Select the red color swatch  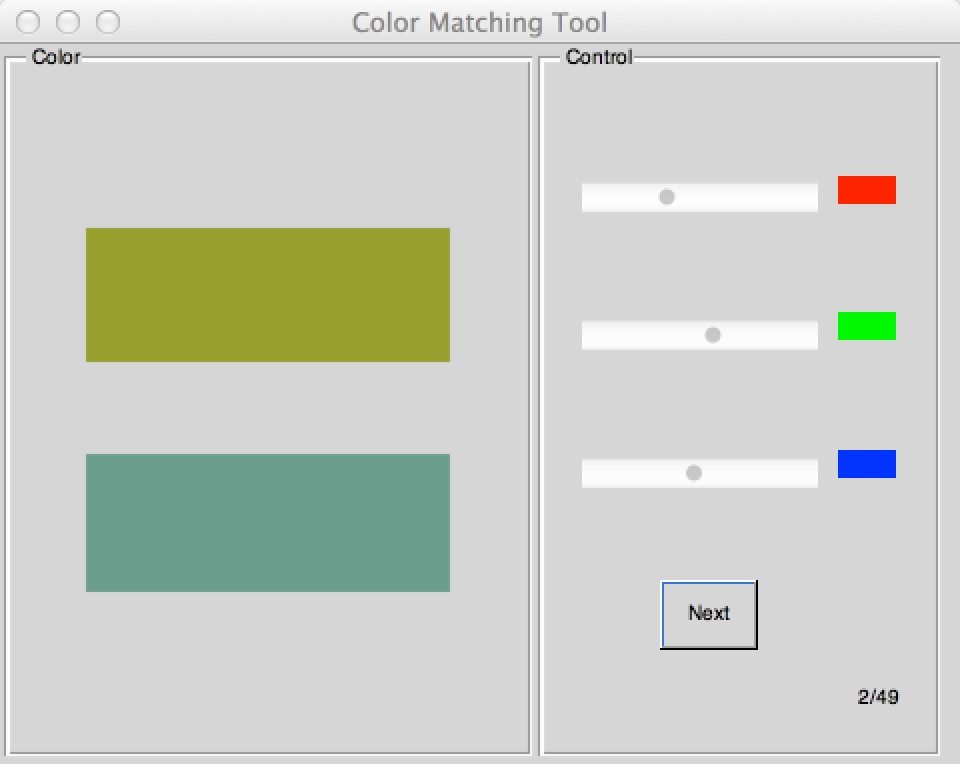coord(866,190)
